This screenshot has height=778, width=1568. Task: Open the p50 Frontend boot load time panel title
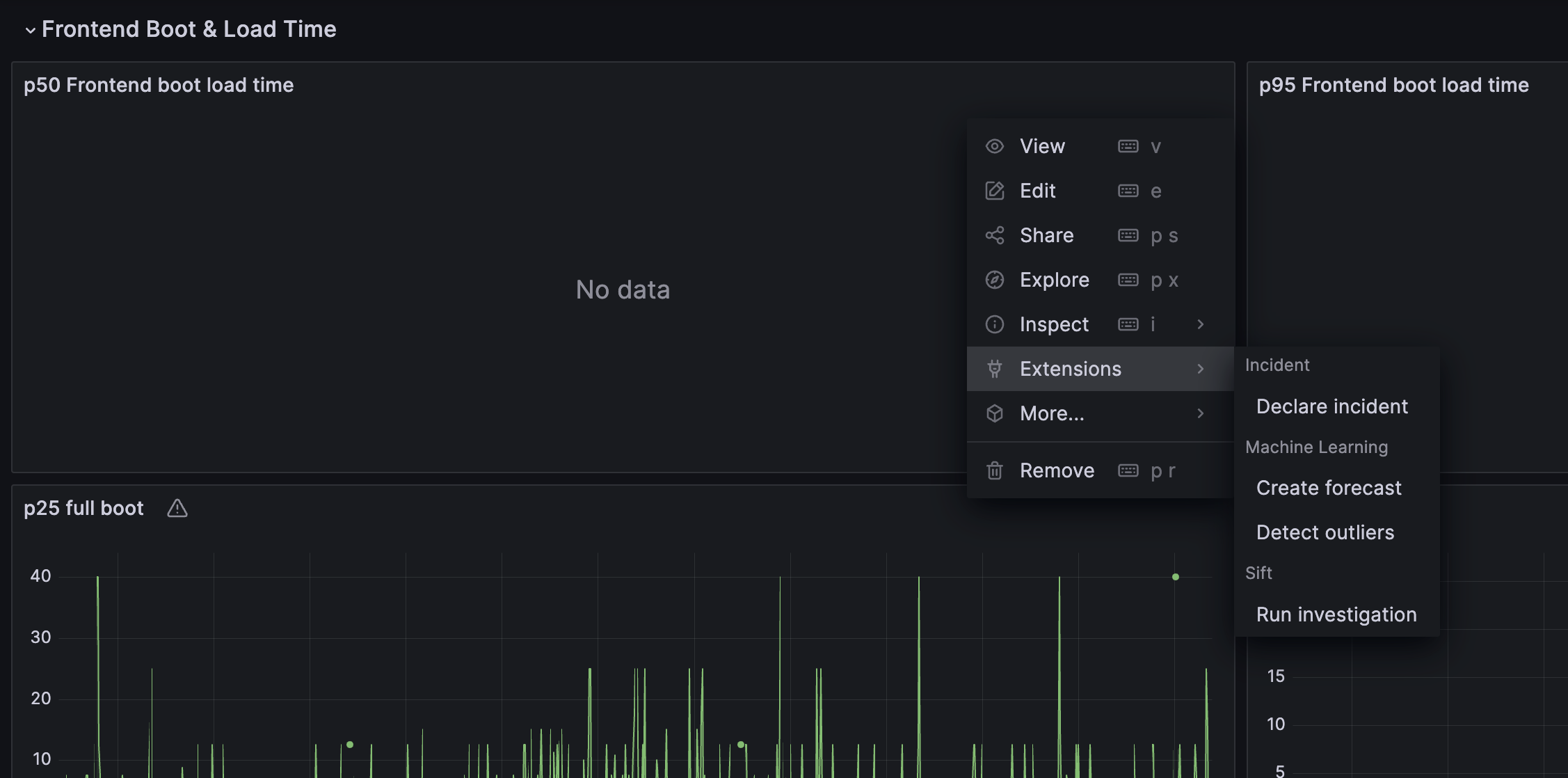coord(159,85)
